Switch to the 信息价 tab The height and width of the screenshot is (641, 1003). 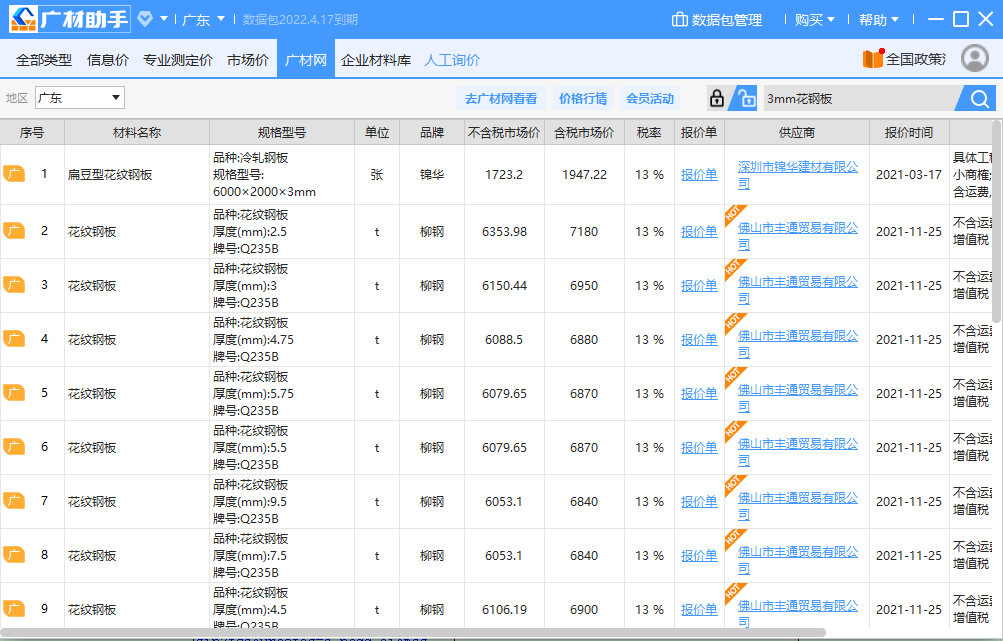point(107,60)
